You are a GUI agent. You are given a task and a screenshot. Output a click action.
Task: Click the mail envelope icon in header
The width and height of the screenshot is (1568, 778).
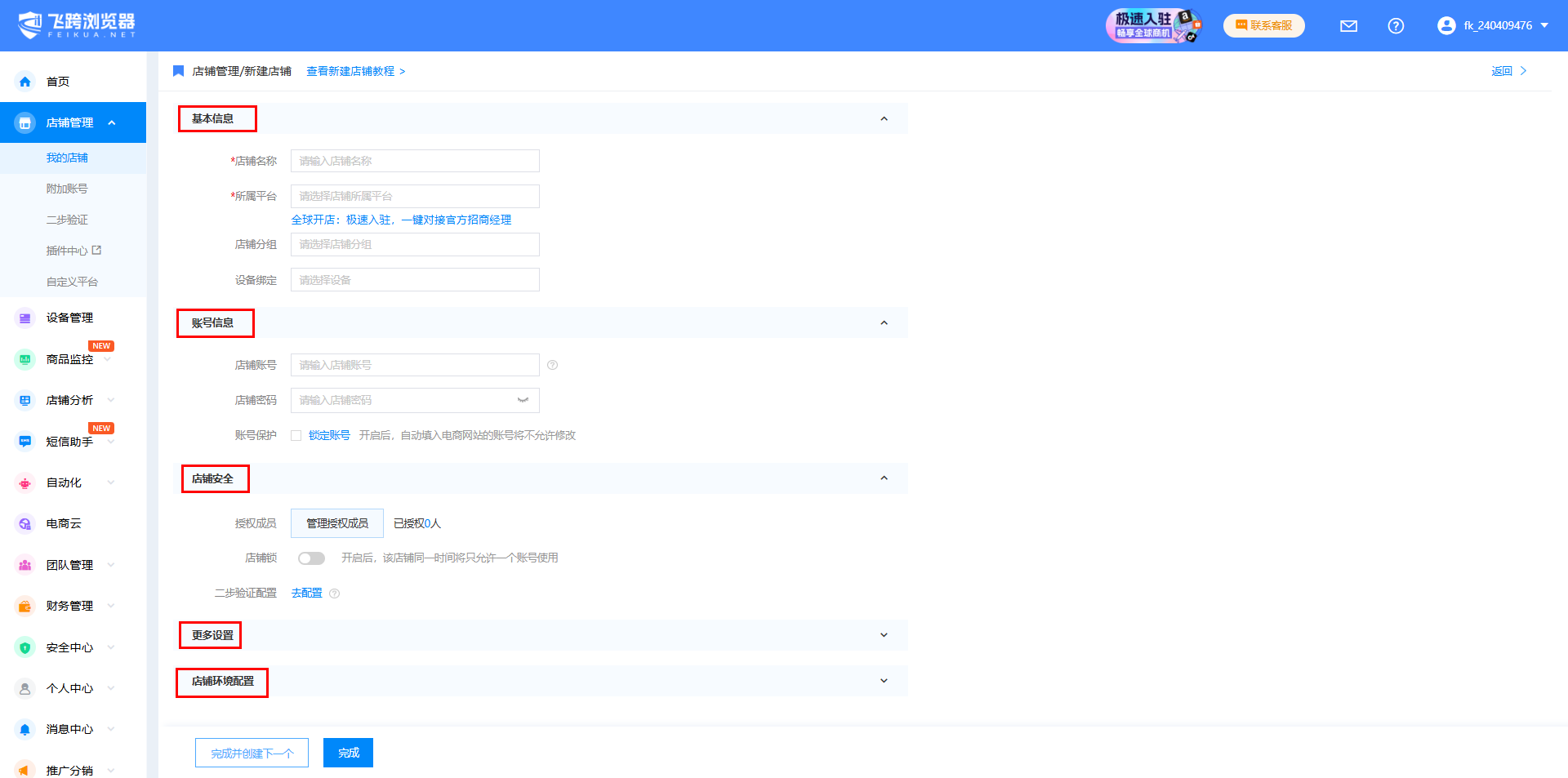[x=1348, y=26]
